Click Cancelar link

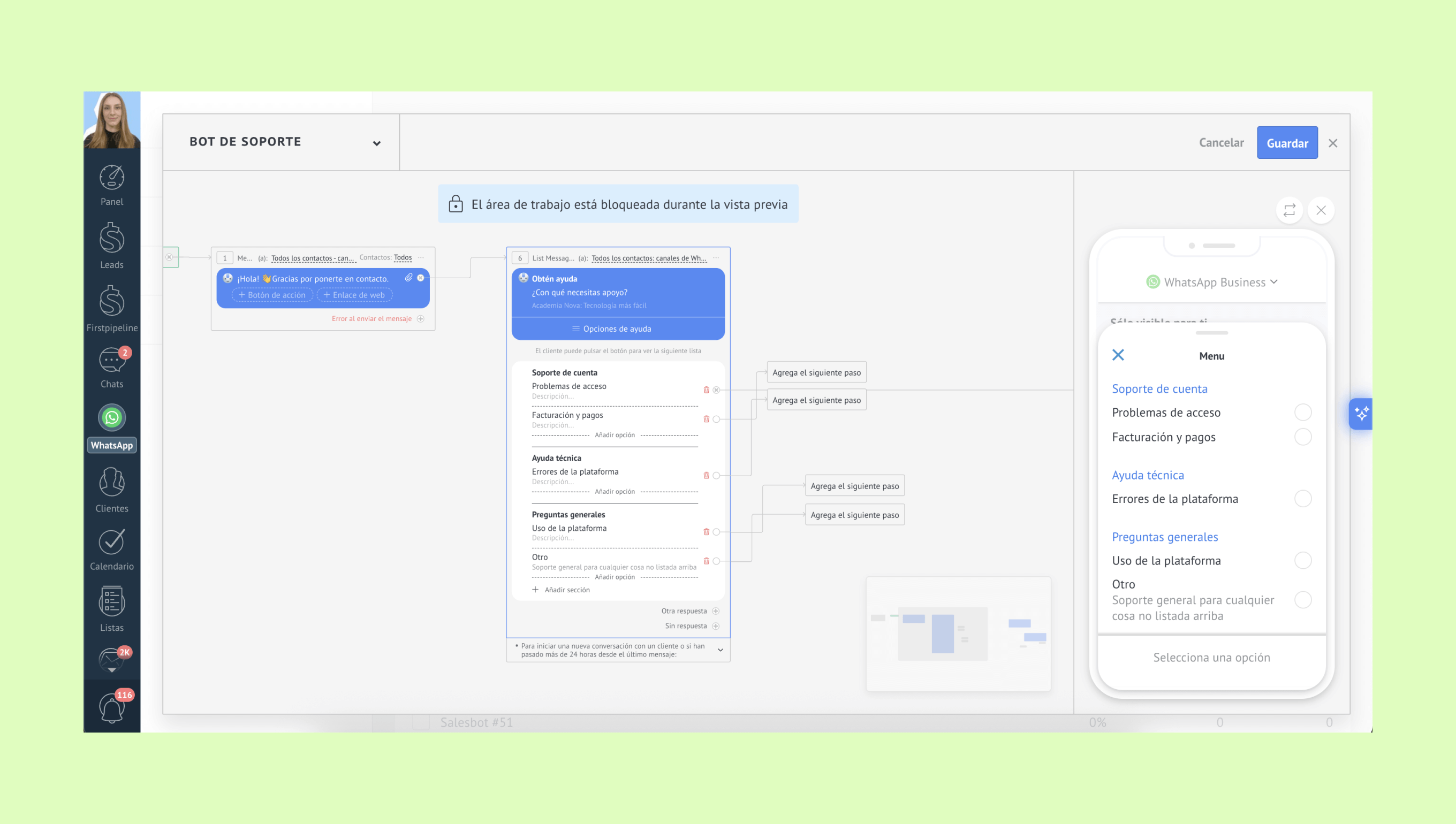tap(1221, 143)
